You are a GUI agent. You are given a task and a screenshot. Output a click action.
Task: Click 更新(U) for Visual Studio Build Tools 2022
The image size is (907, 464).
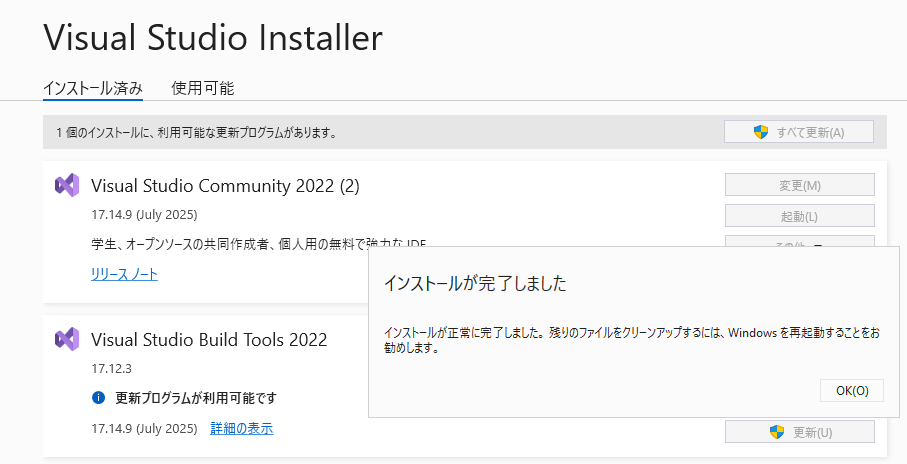(799, 432)
